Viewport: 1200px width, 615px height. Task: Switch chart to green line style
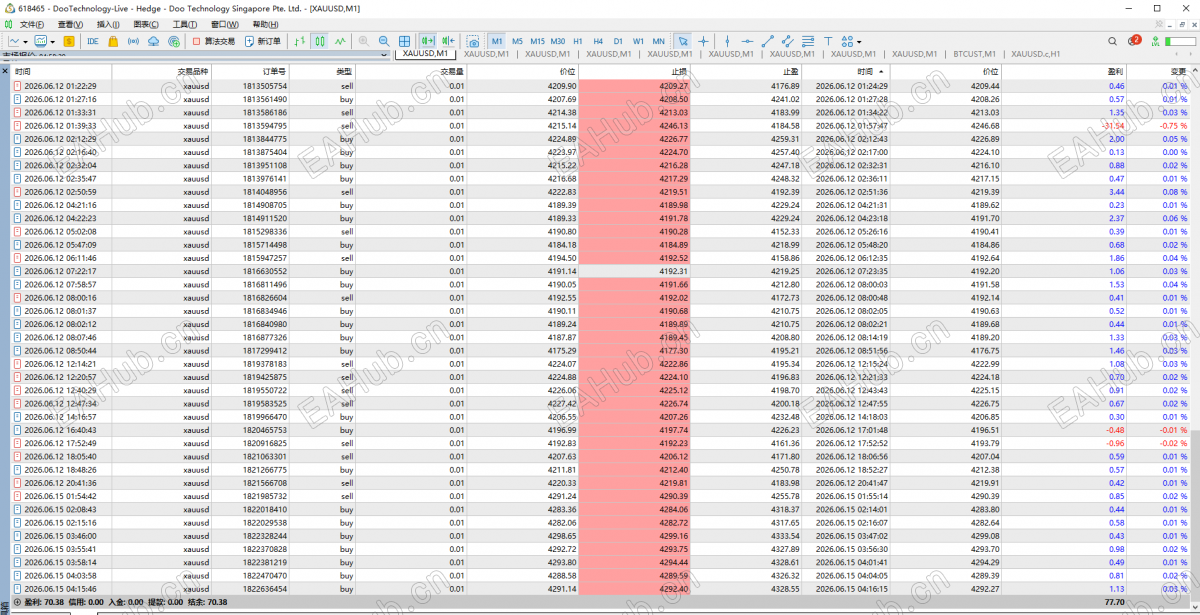pyautogui.click(x=341, y=41)
